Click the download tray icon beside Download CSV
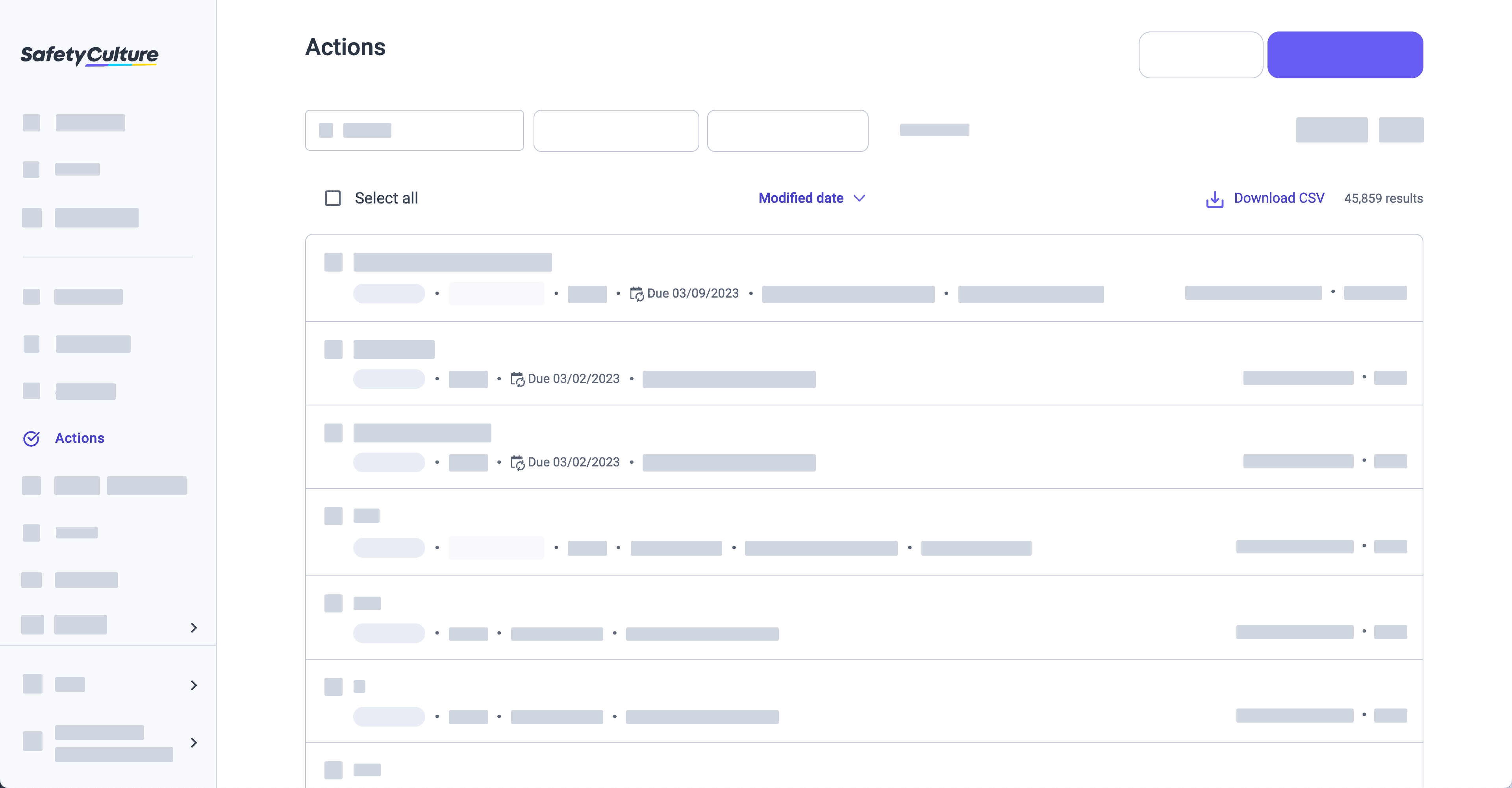 point(1214,200)
